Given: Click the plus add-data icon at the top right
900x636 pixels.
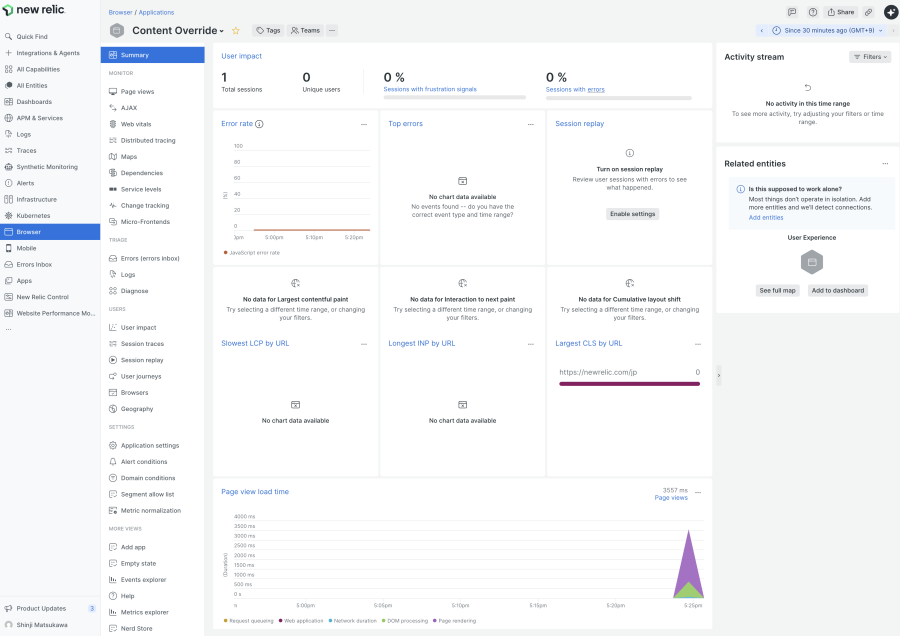Looking at the screenshot, I should [x=891, y=12].
